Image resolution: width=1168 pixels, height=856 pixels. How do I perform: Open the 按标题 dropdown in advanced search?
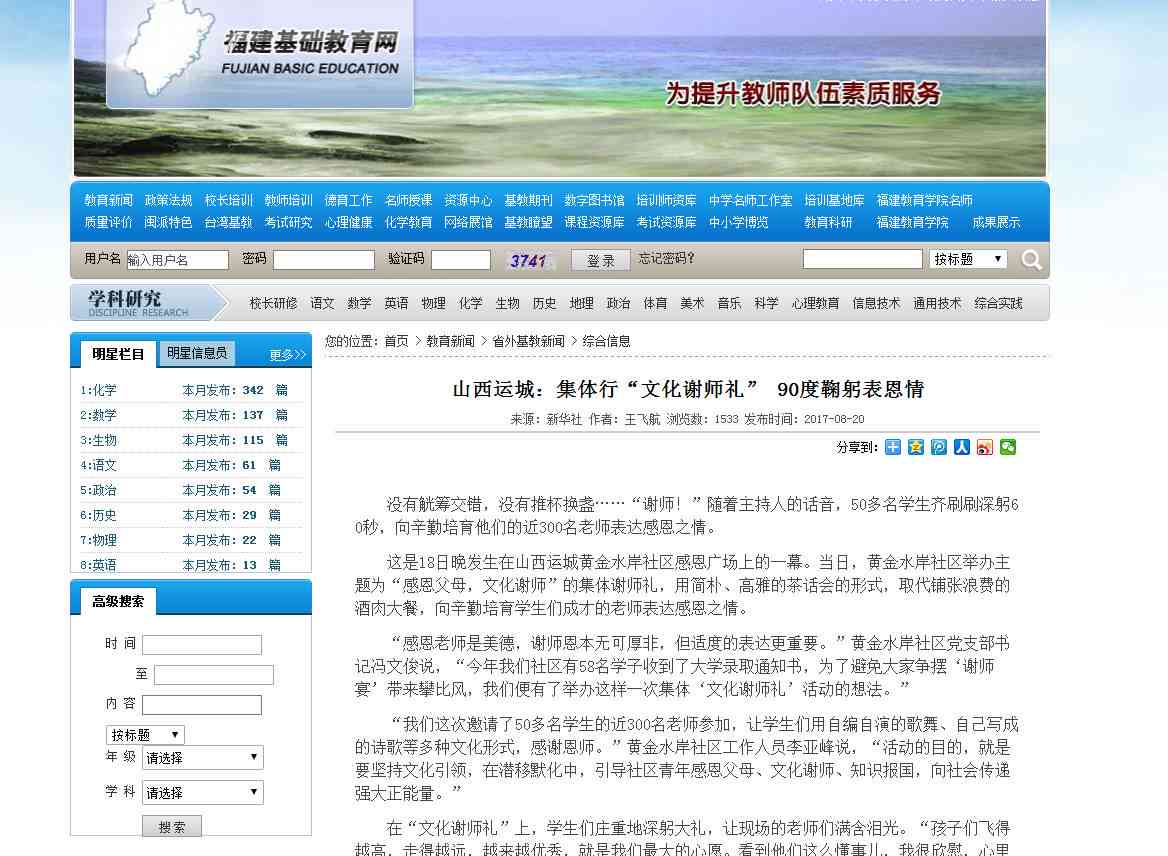point(145,735)
